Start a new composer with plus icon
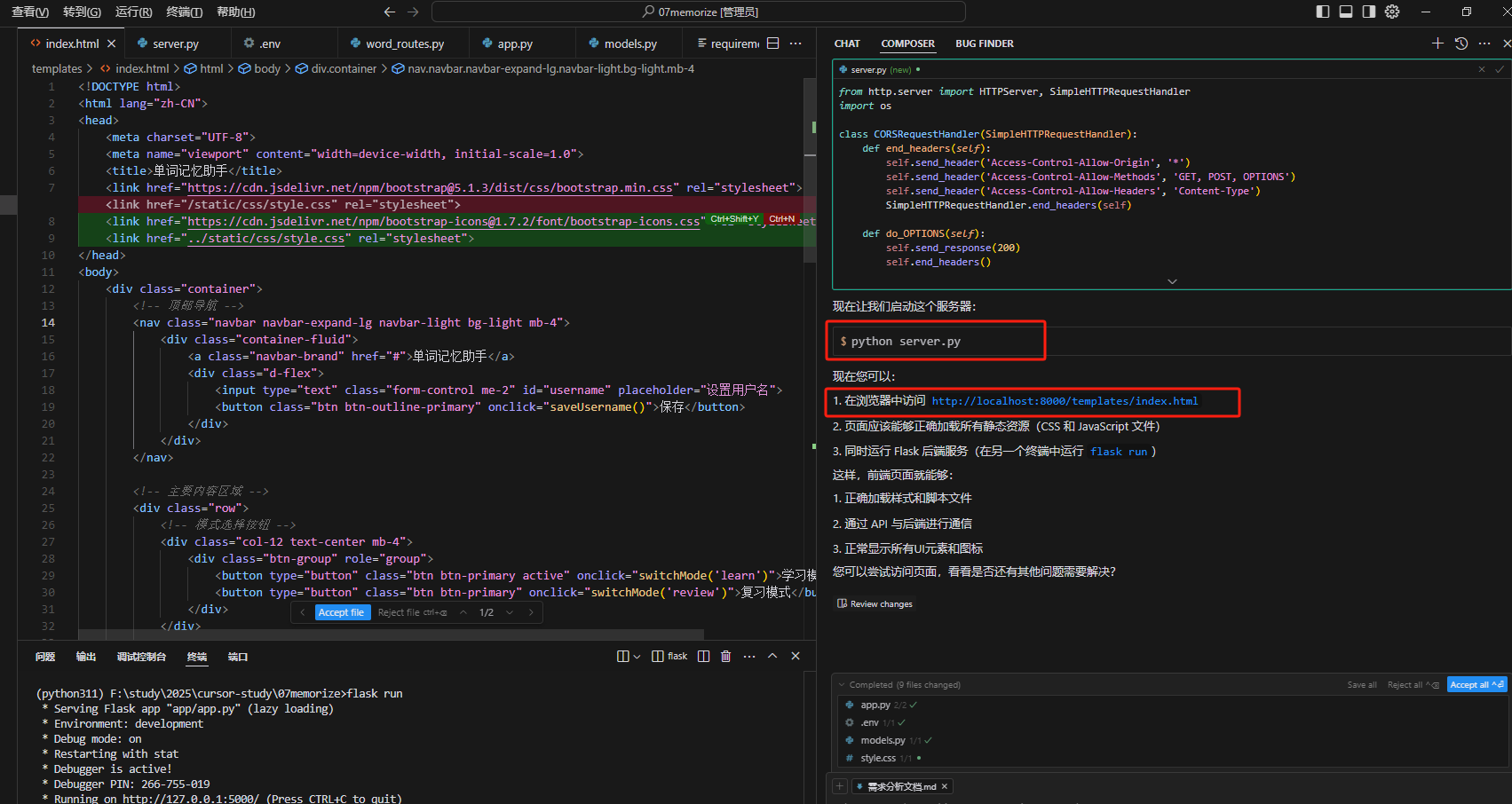The image size is (1512, 804). pyautogui.click(x=1437, y=43)
